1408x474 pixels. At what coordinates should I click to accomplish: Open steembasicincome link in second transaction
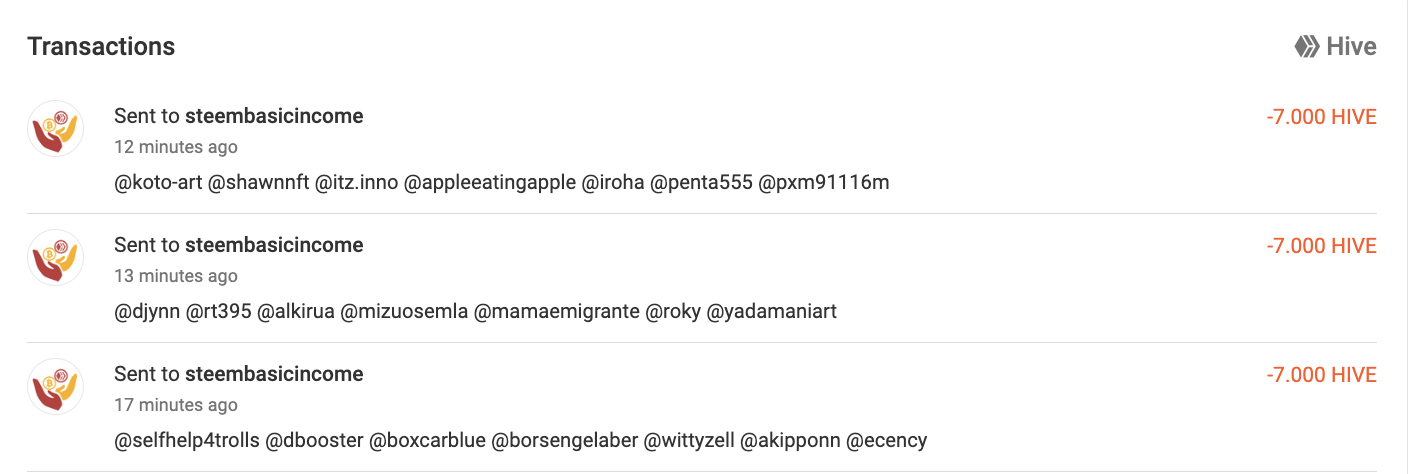(274, 245)
